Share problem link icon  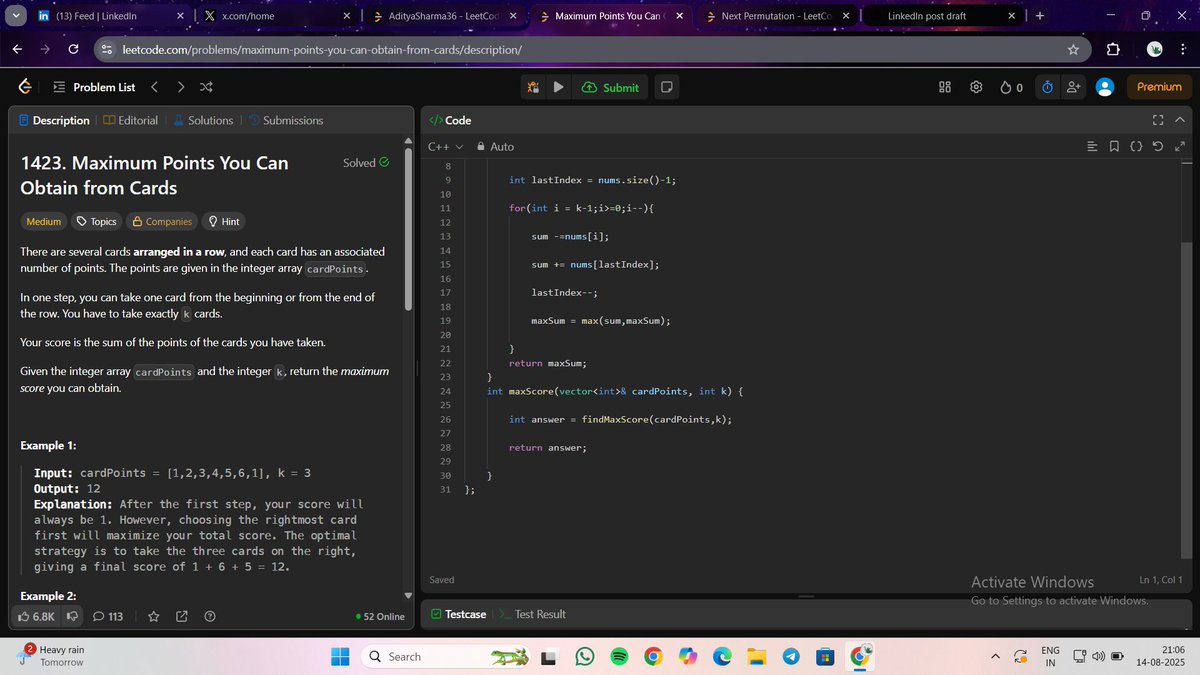pos(182,616)
